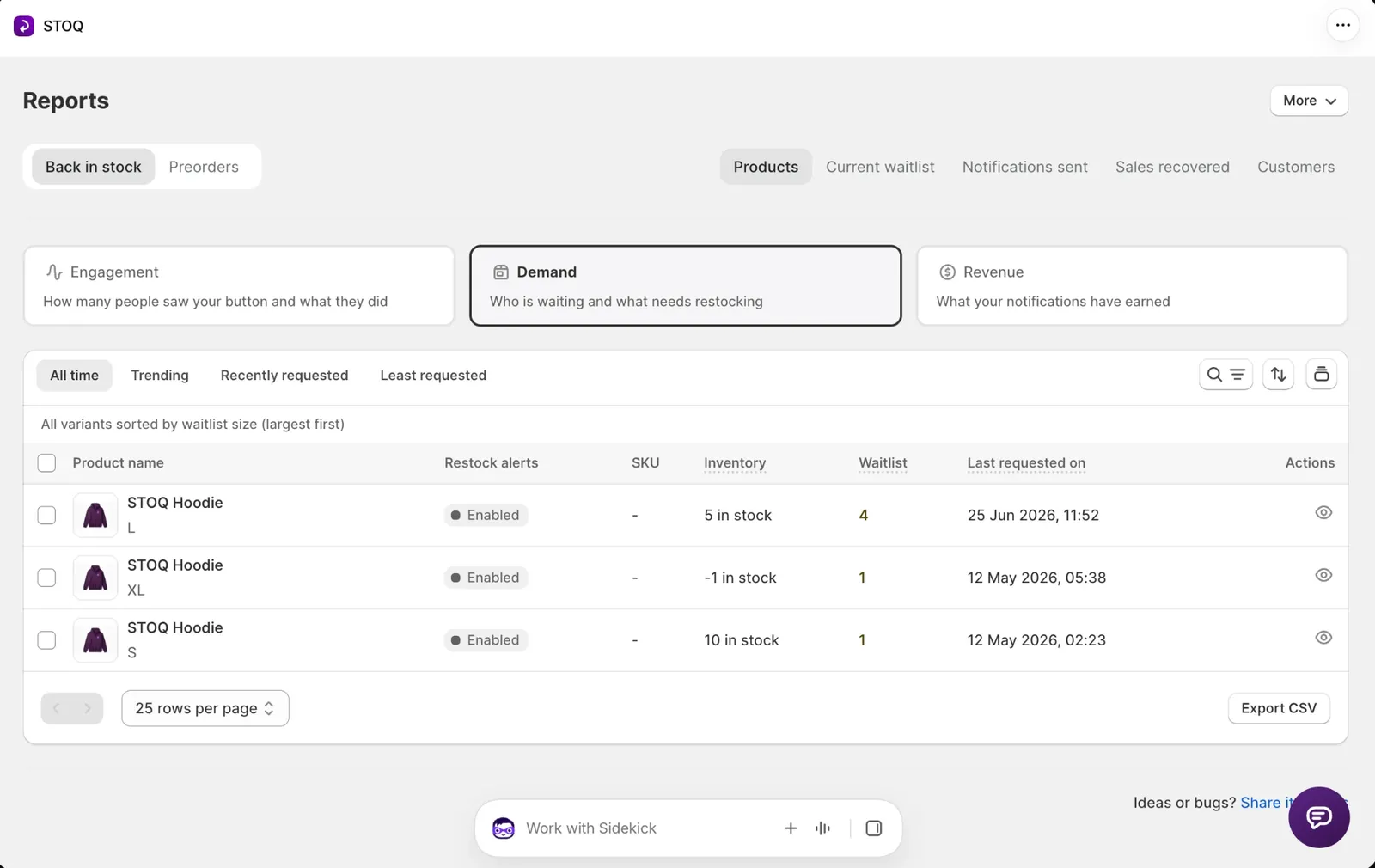This screenshot has height=868, width=1375.
Task: Click the Sidekick avatar icon
Action: click(x=504, y=828)
